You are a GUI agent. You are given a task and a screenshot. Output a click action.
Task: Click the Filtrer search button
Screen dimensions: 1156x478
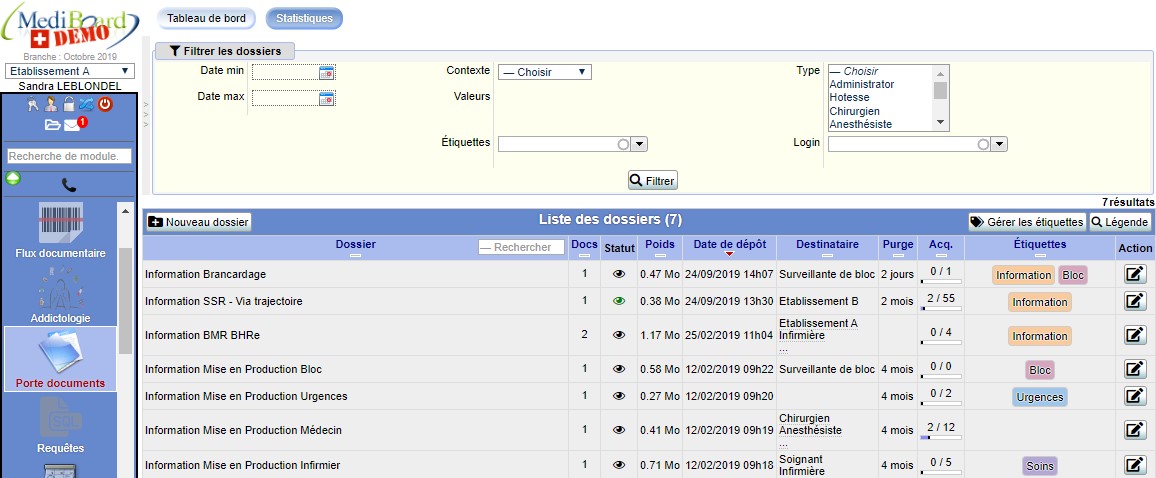click(653, 181)
